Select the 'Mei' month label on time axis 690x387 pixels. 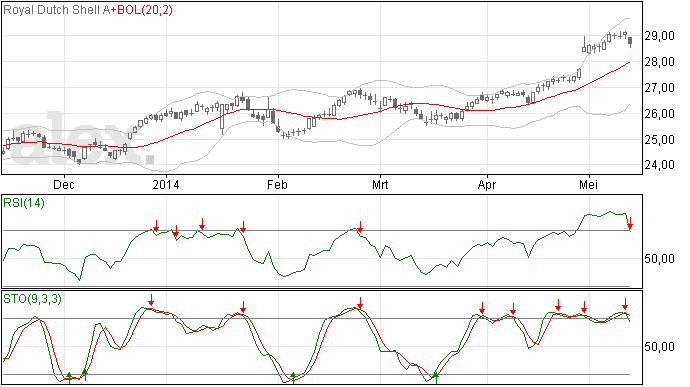588,184
